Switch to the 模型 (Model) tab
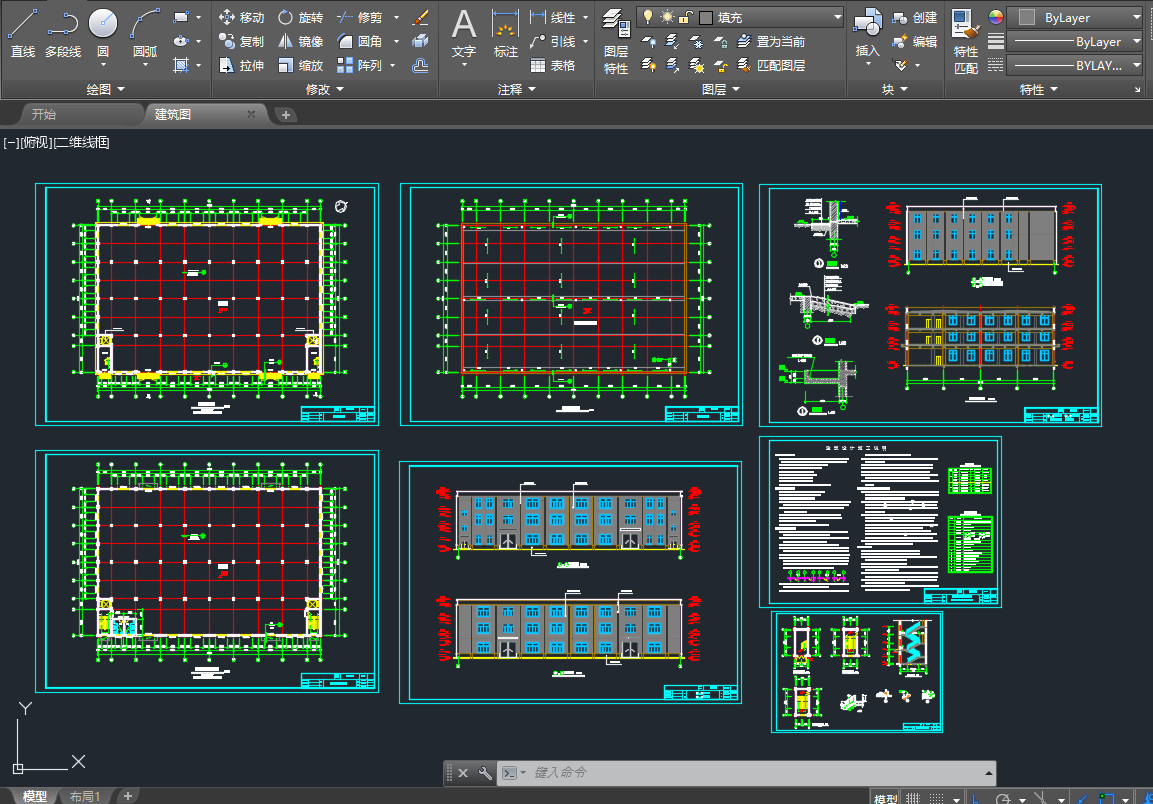The width and height of the screenshot is (1153, 804). coord(35,796)
